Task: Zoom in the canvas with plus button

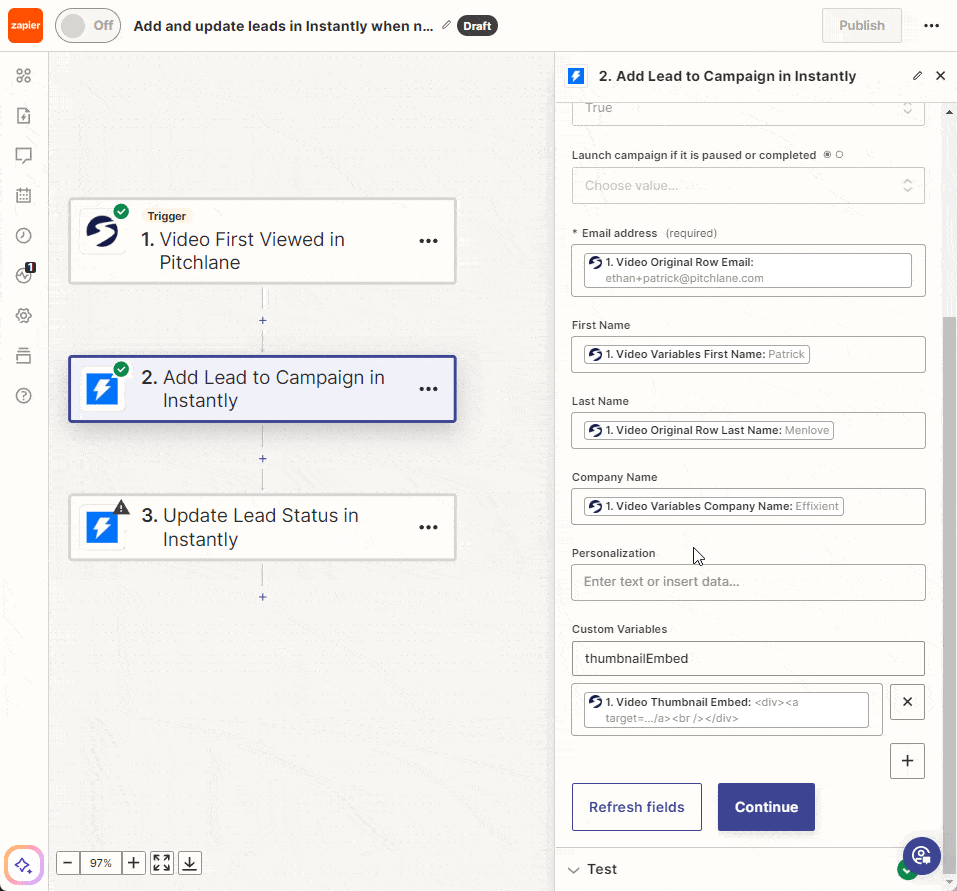Action: [134, 863]
